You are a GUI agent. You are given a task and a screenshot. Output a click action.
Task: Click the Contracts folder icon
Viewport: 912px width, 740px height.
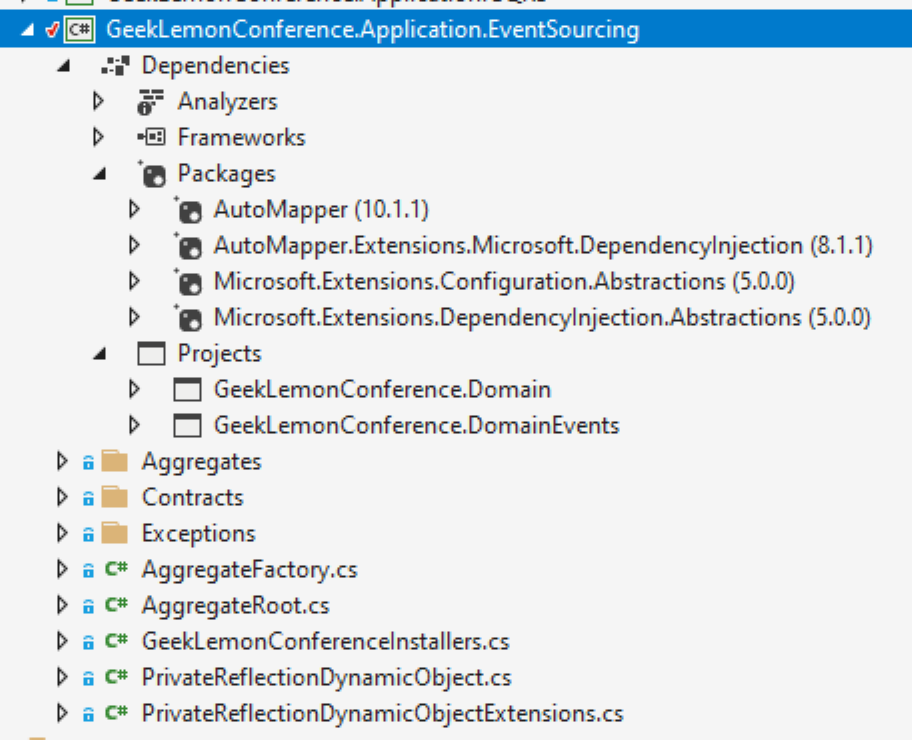tap(115, 497)
